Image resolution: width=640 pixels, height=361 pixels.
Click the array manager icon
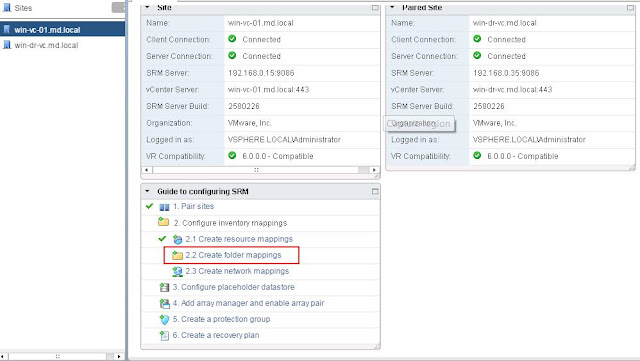coord(164,303)
